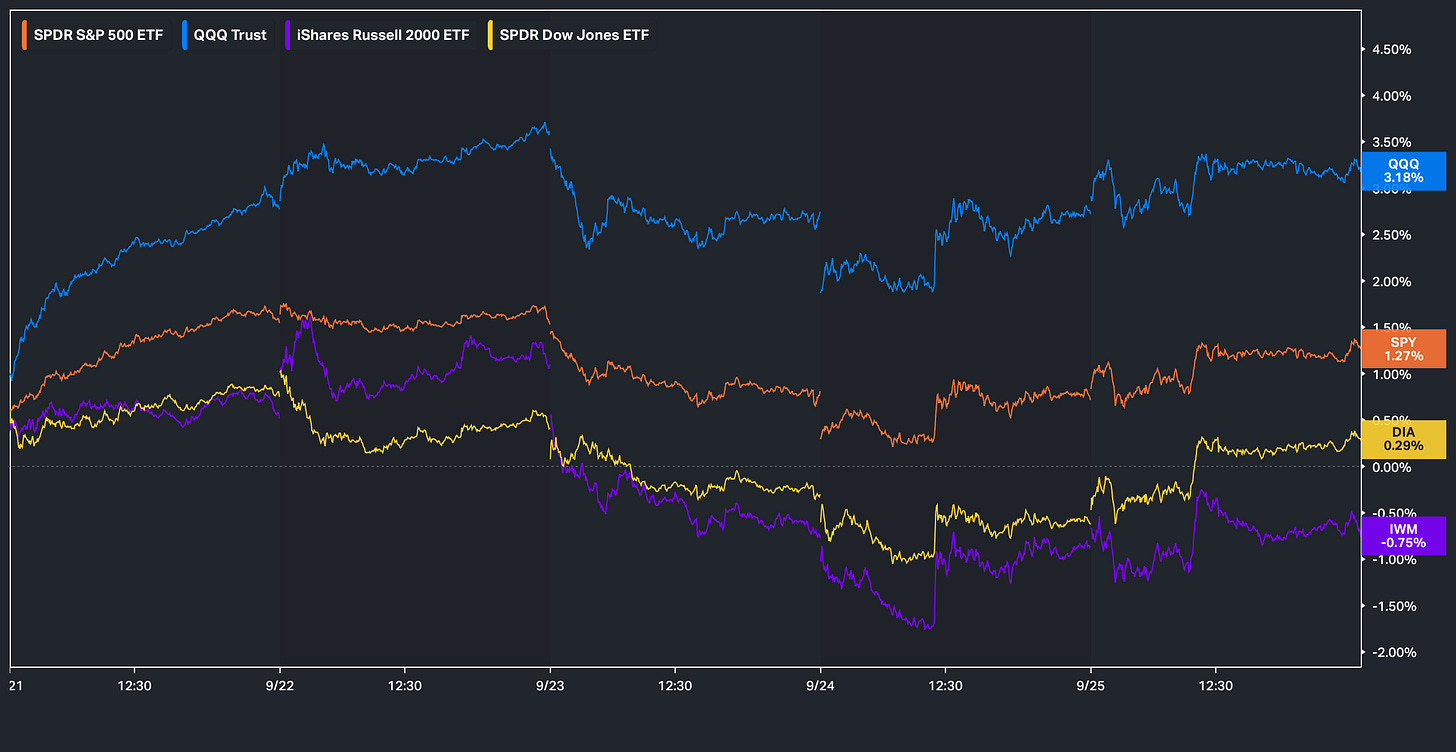Toggle iShares Russell 2000 ETF legend
The width and height of the screenshot is (1456, 752).
(379, 35)
